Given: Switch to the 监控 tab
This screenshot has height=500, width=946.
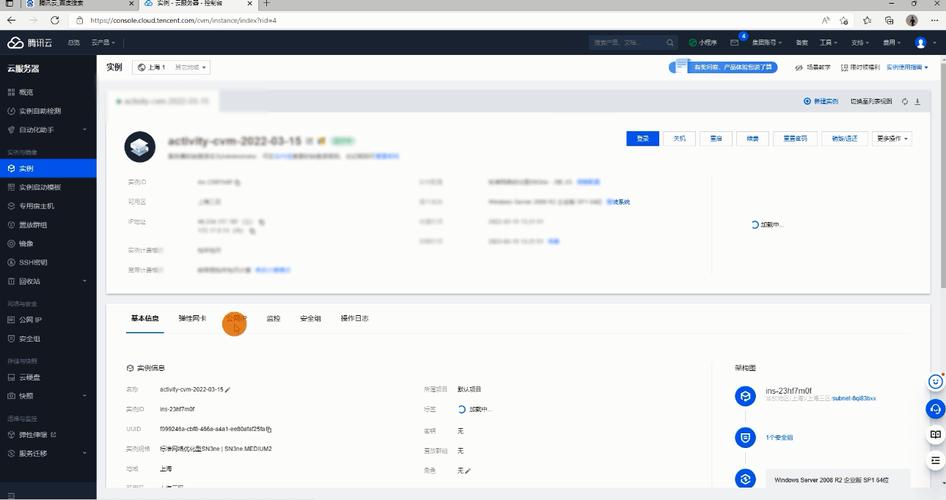Looking at the screenshot, I should click(273, 318).
